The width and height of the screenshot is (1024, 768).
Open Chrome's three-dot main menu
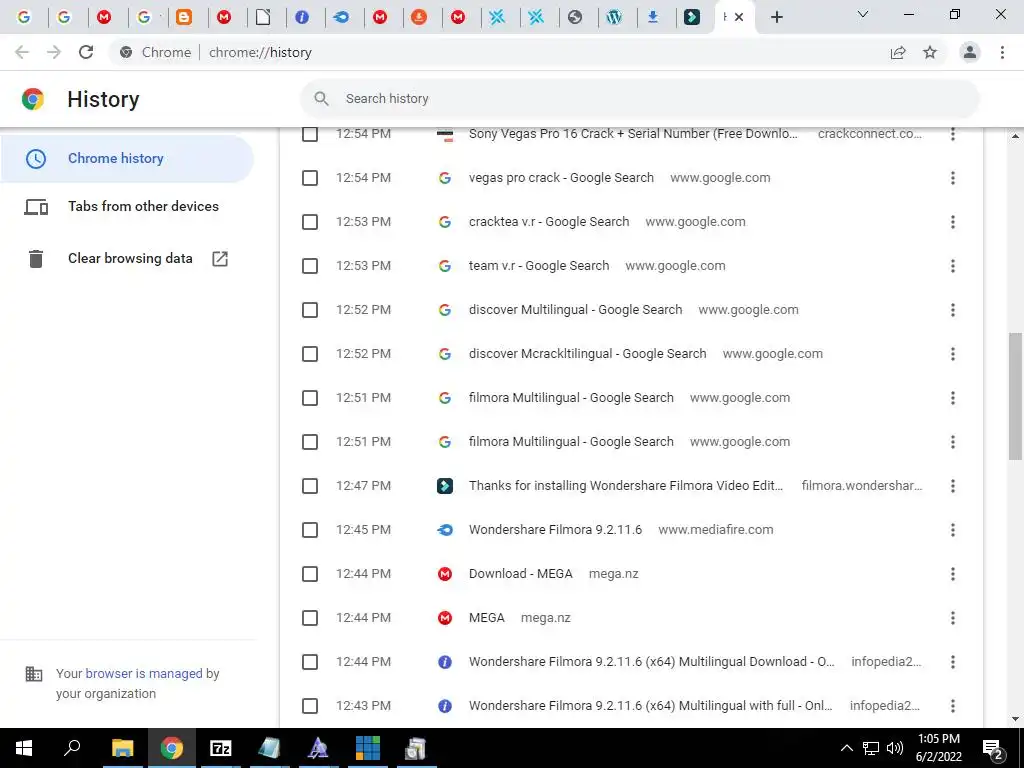[1002, 52]
